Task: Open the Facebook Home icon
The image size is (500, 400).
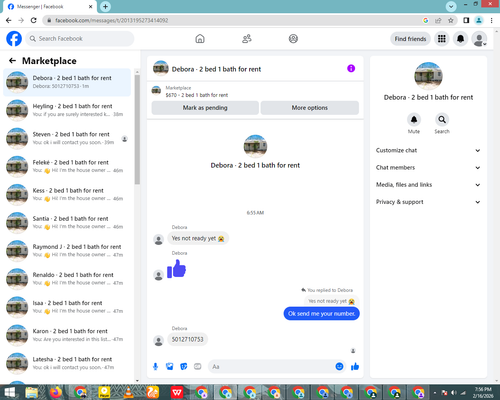Action: (200, 39)
